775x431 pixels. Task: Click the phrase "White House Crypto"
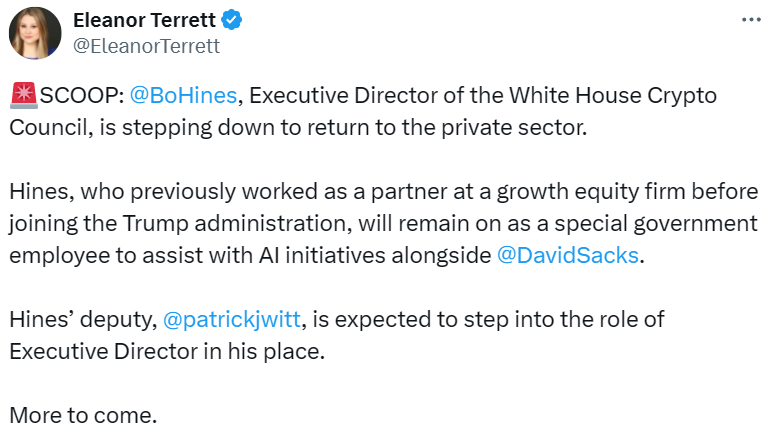[x=614, y=96]
